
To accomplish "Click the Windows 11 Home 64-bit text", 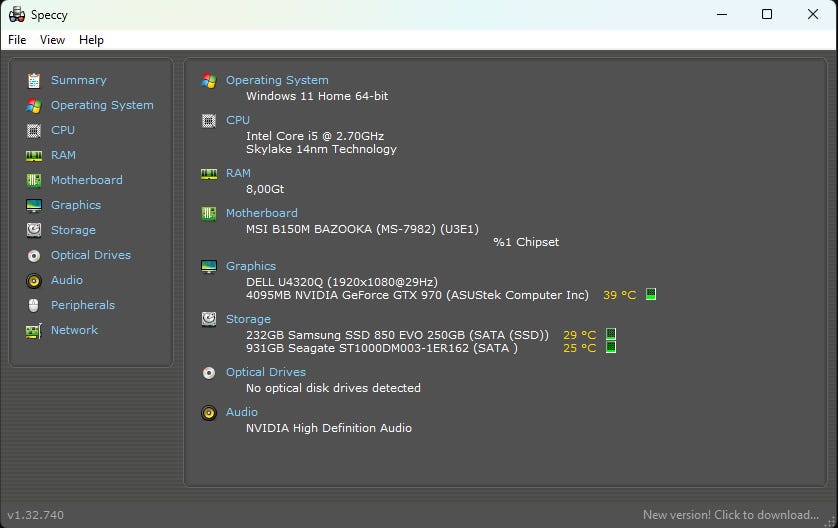I will pyautogui.click(x=317, y=96).
